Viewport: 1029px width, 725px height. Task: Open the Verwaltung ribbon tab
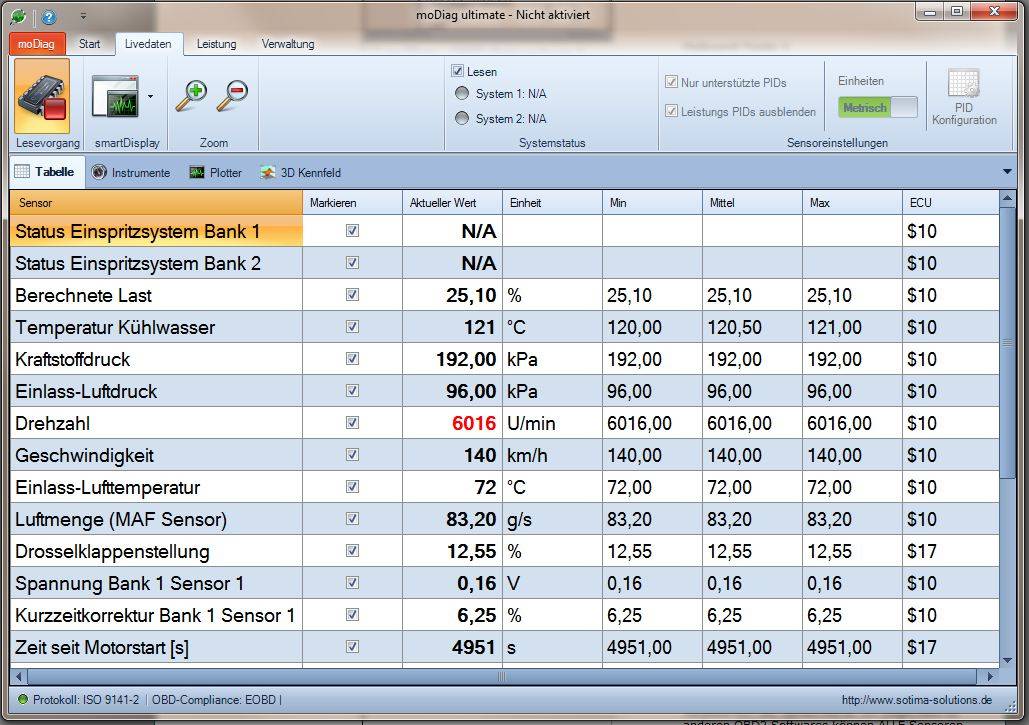[x=288, y=44]
